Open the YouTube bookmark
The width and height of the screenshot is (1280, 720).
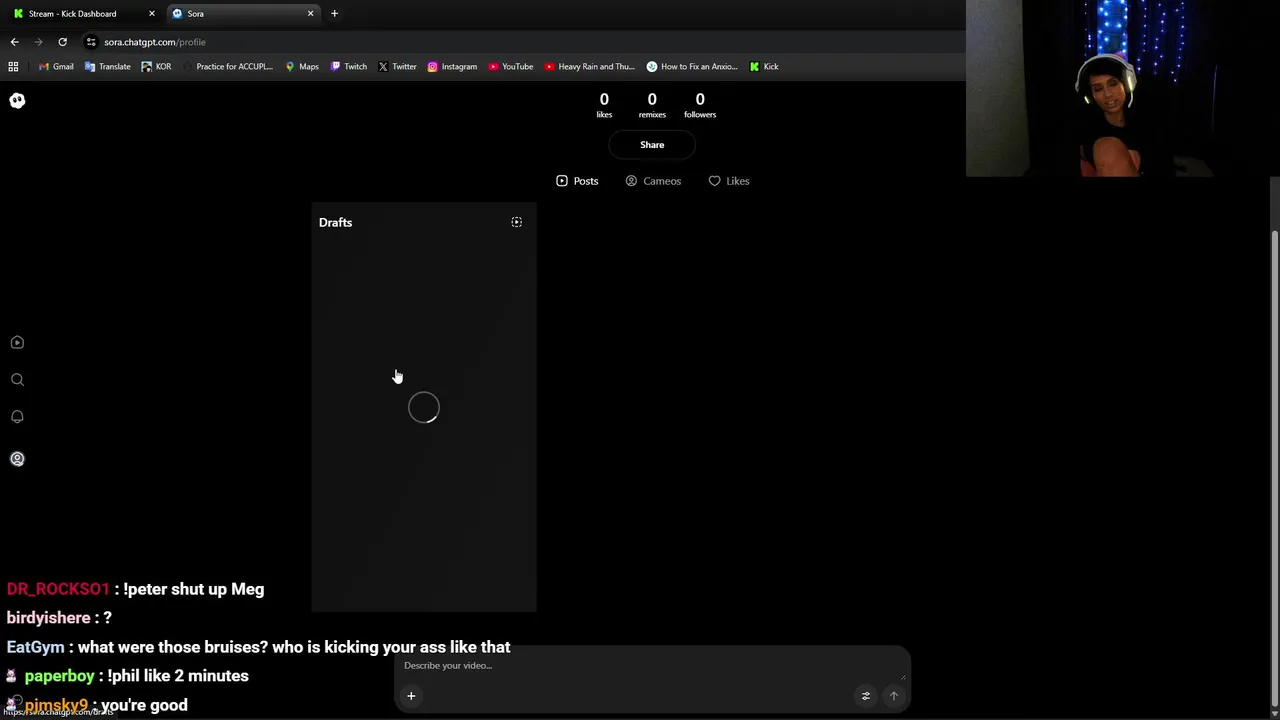[x=511, y=66]
